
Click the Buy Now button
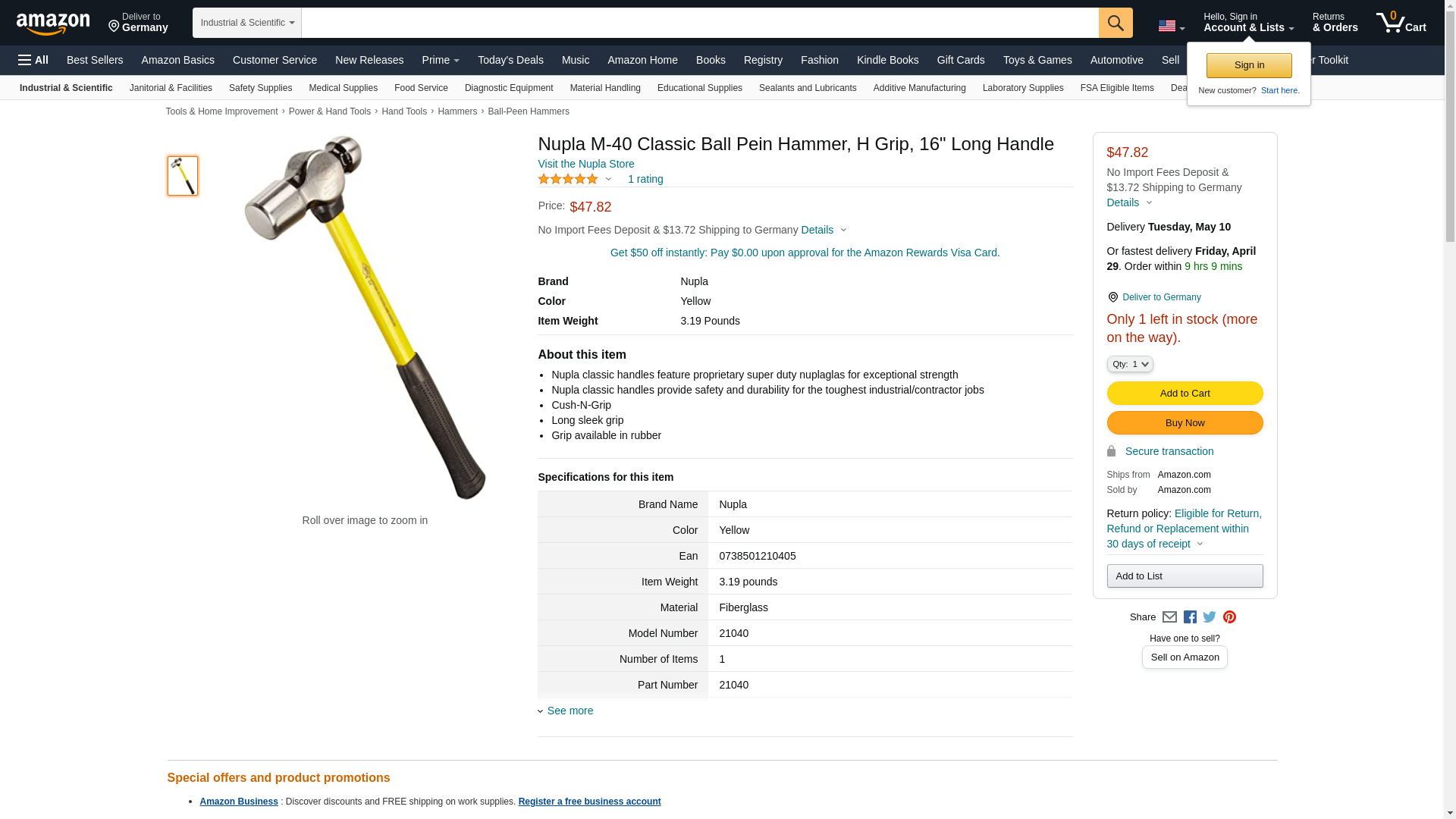(x=1185, y=422)
